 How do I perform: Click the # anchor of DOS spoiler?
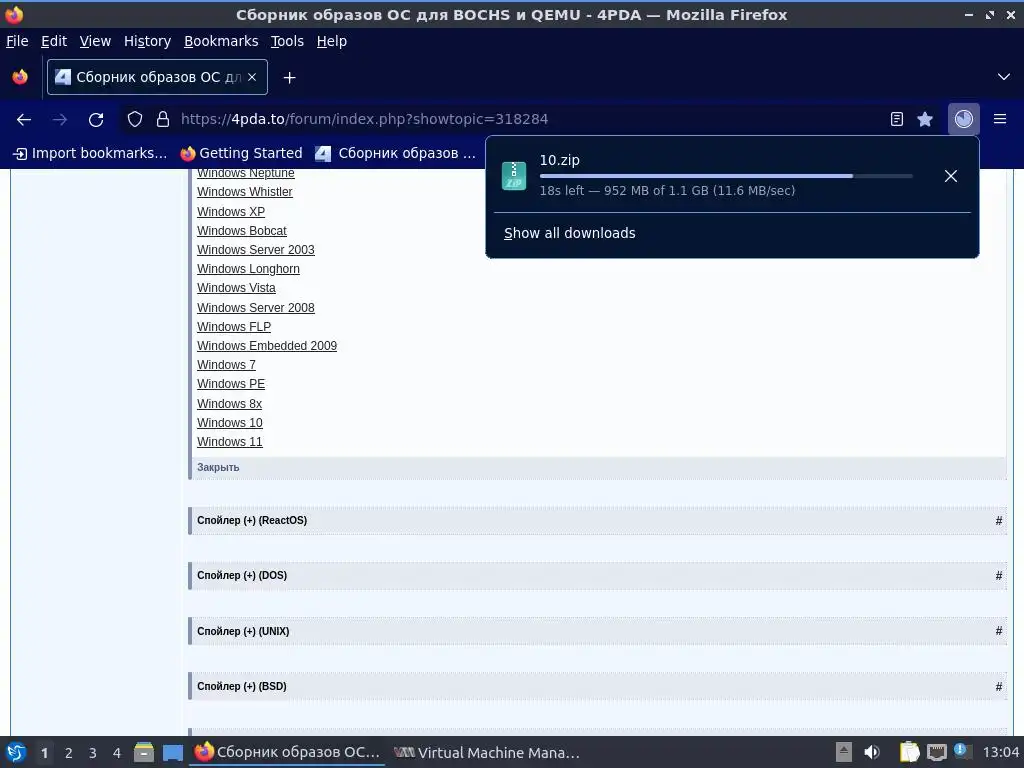999,575
